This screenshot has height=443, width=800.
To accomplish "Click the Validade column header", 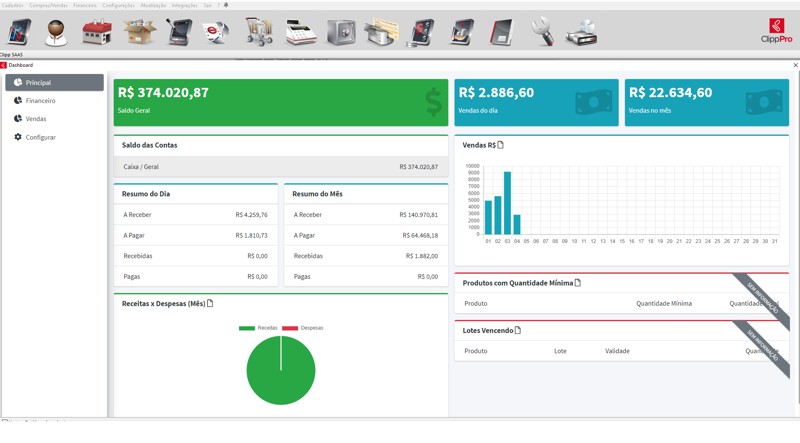I will [617, 351].
